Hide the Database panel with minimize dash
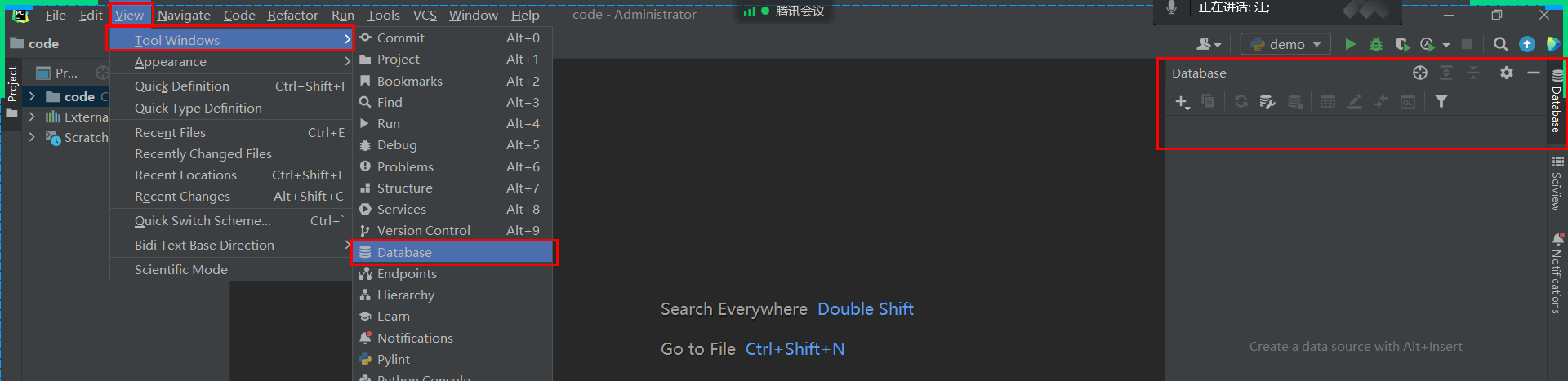 1533,73
